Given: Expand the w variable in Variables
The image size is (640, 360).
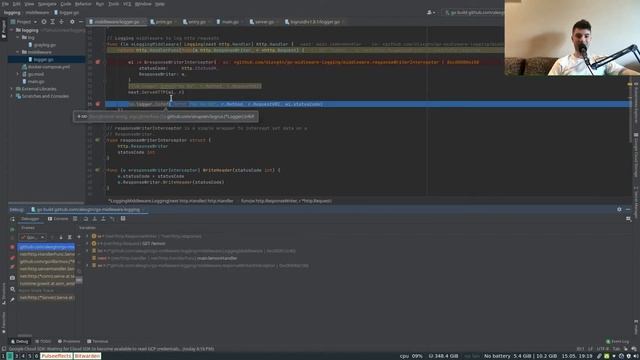Looking at the screenshot, I should pyautogui.click(x=87, y=236).
